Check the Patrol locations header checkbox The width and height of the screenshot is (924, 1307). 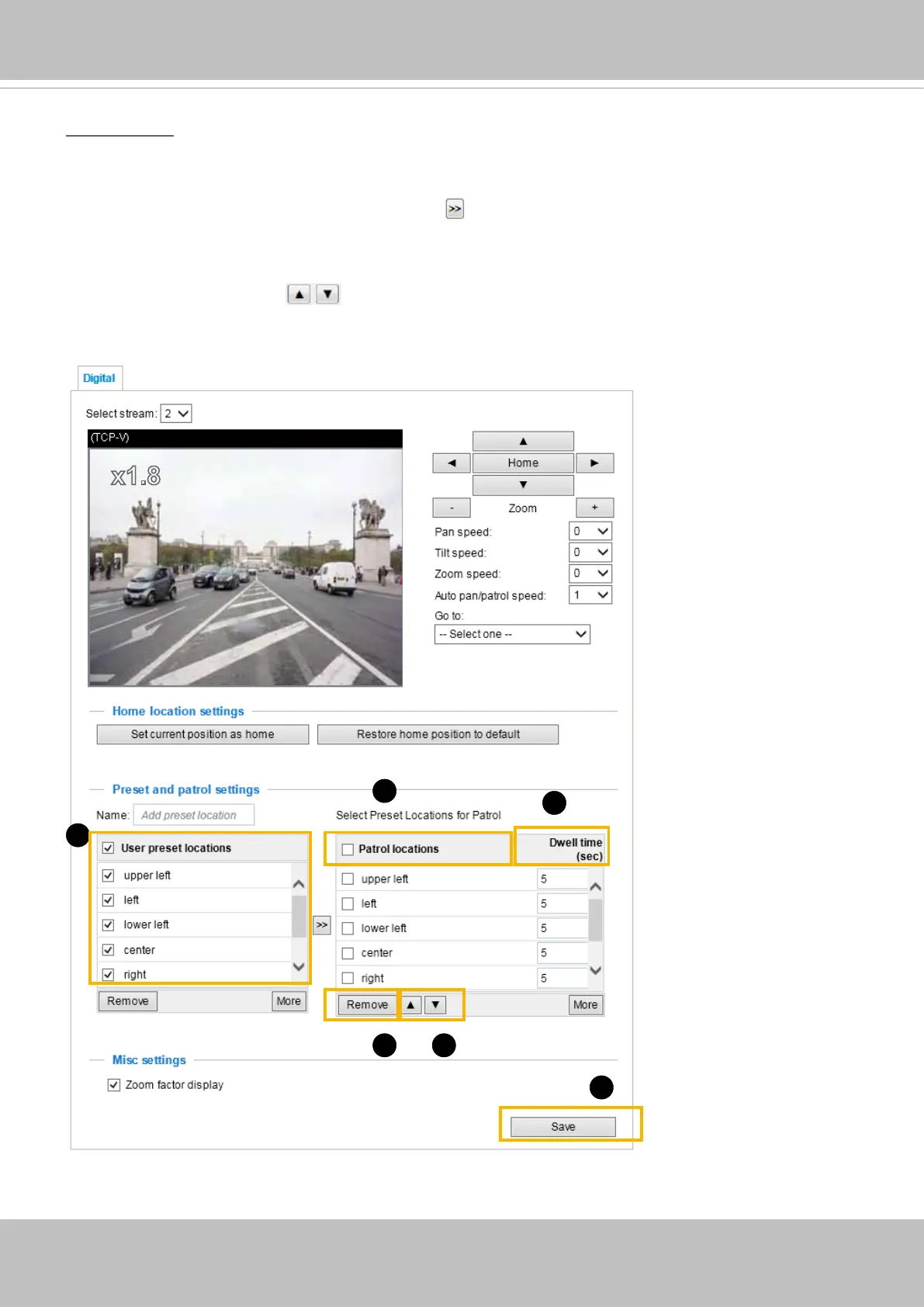click(x=348, y=849)
